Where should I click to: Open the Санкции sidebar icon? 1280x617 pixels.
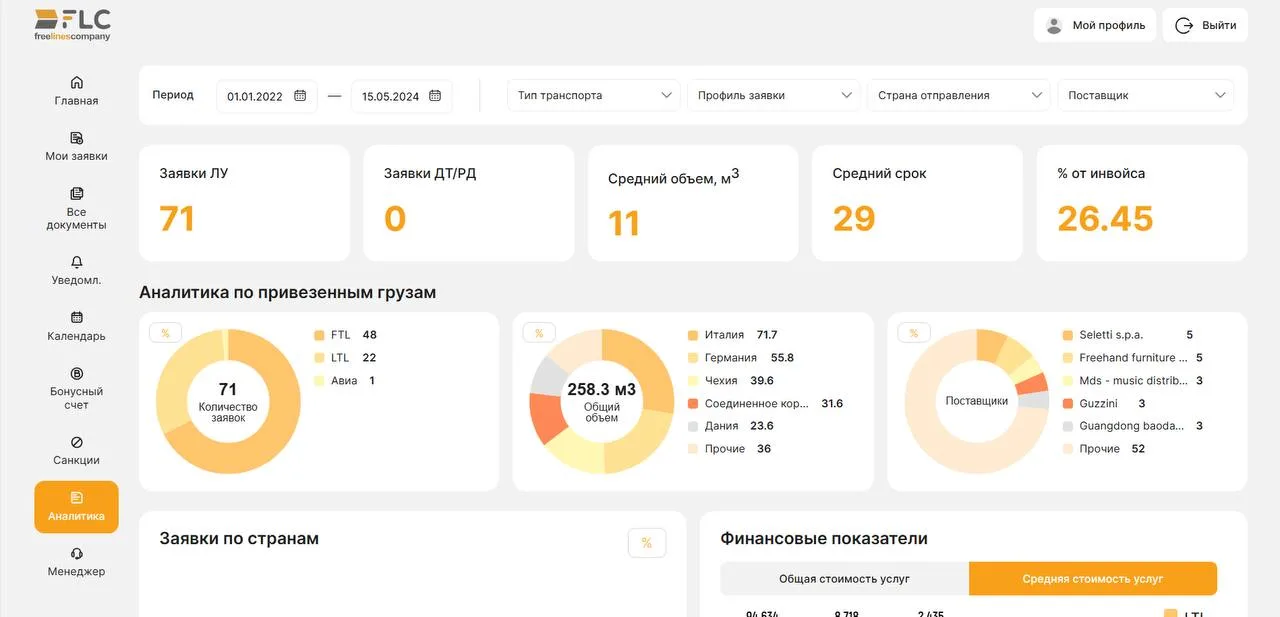[77, 442]
